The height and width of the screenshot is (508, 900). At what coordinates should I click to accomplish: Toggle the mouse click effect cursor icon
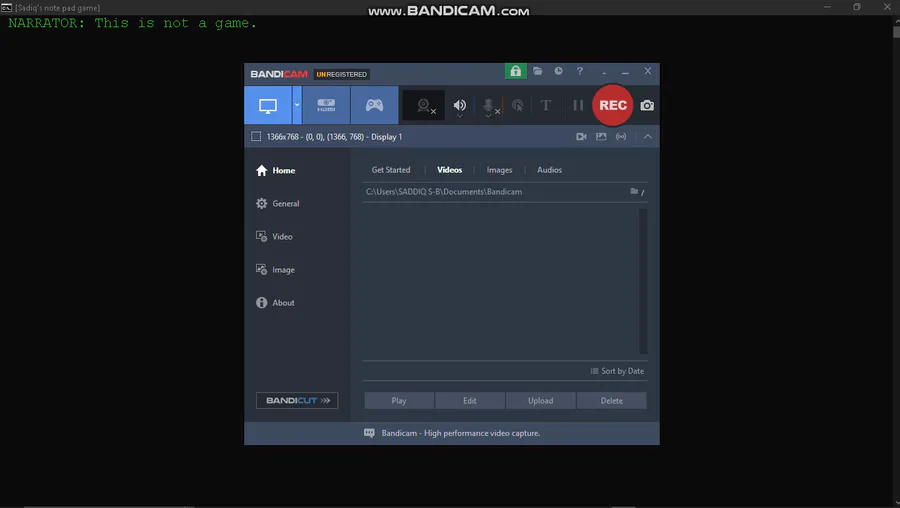point(518,106)
